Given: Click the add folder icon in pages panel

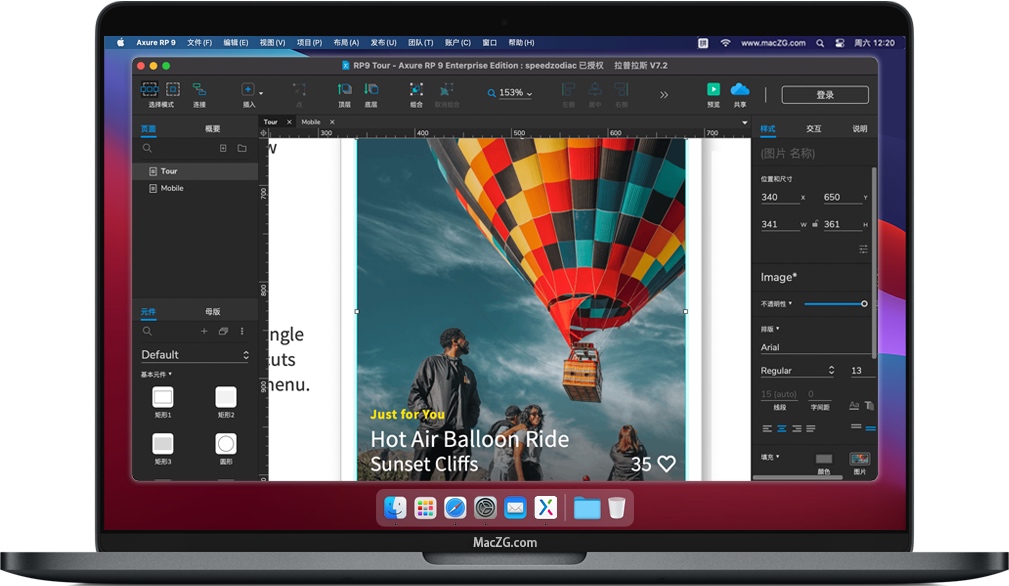Looking at the screenshot, I should pos(242,148).
